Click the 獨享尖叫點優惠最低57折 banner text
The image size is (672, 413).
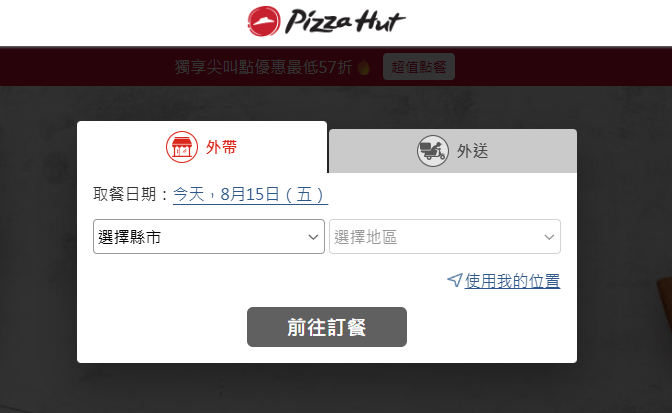tap(264, 67)
